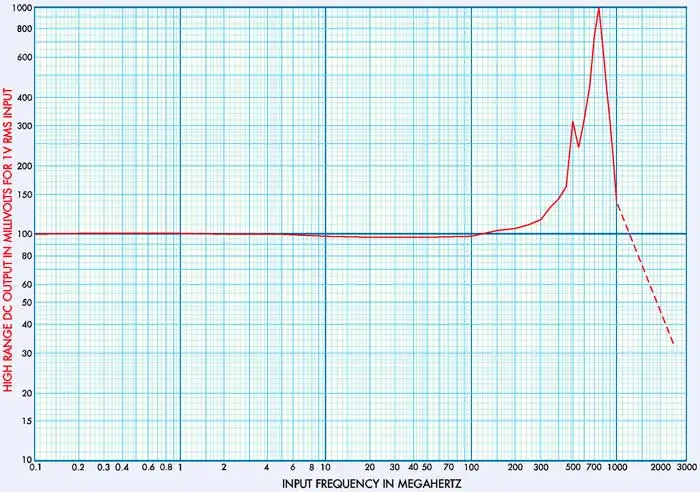The height and width of the screenshot is (492, 700).
Task: Select the "800" output axis label
Action: [25, 29]
